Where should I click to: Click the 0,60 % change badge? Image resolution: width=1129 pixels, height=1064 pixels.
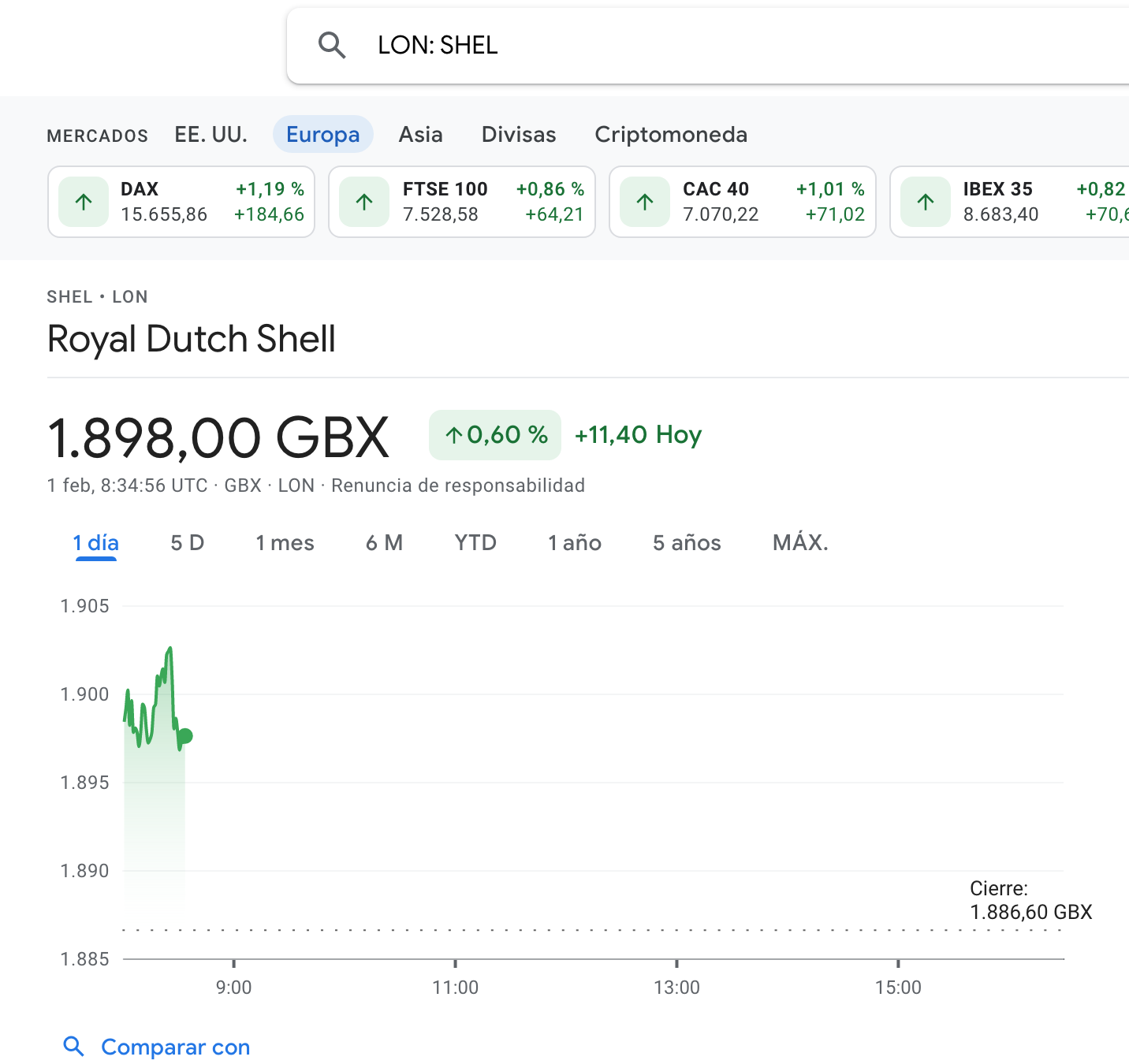coord(495,435)
